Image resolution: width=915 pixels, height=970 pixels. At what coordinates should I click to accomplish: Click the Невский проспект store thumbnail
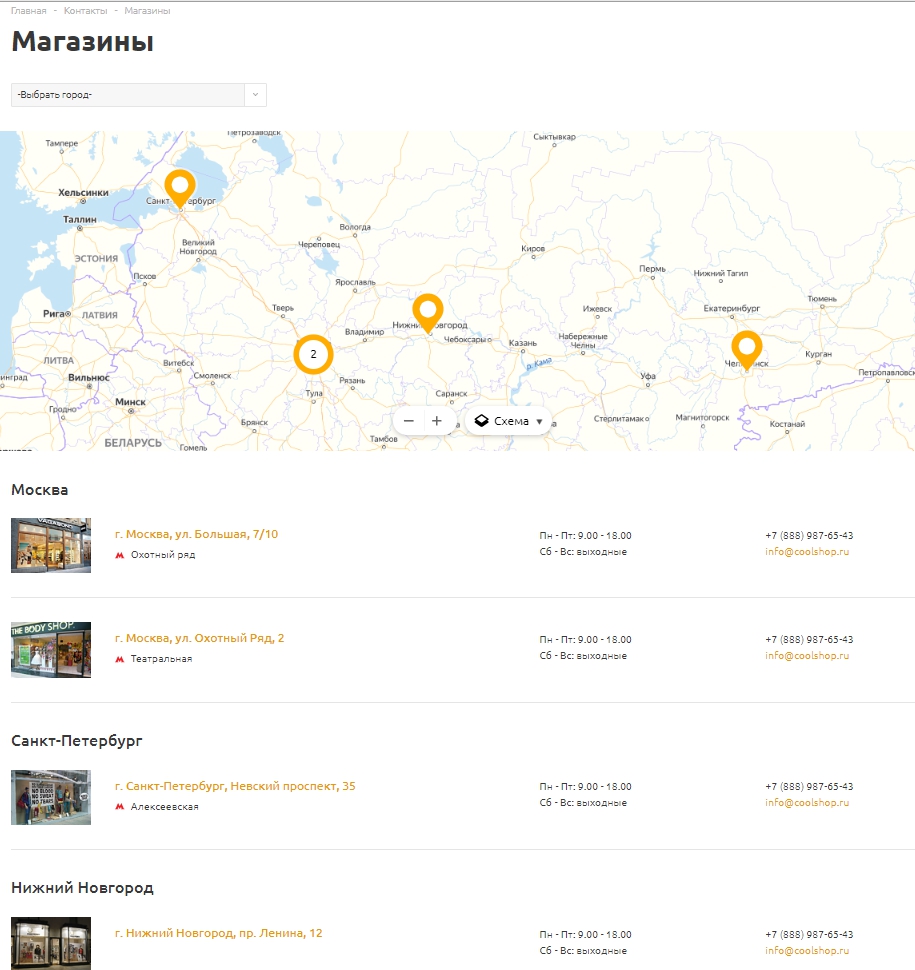pos(51,797)
